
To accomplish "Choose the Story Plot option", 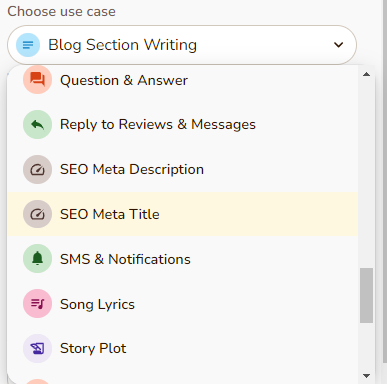I will point(183,348).
